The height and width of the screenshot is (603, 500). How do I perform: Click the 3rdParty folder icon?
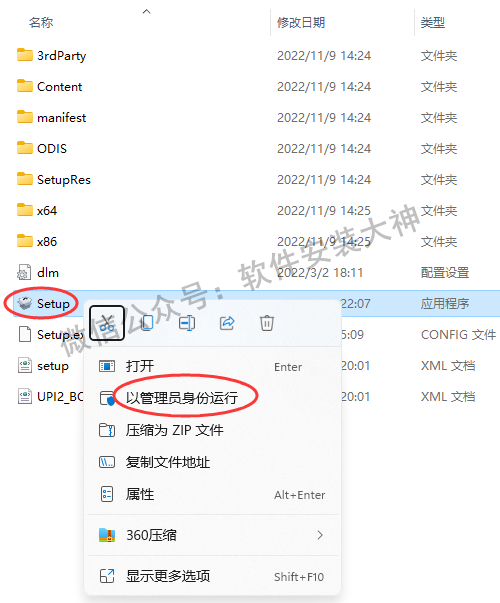(25, 55)
